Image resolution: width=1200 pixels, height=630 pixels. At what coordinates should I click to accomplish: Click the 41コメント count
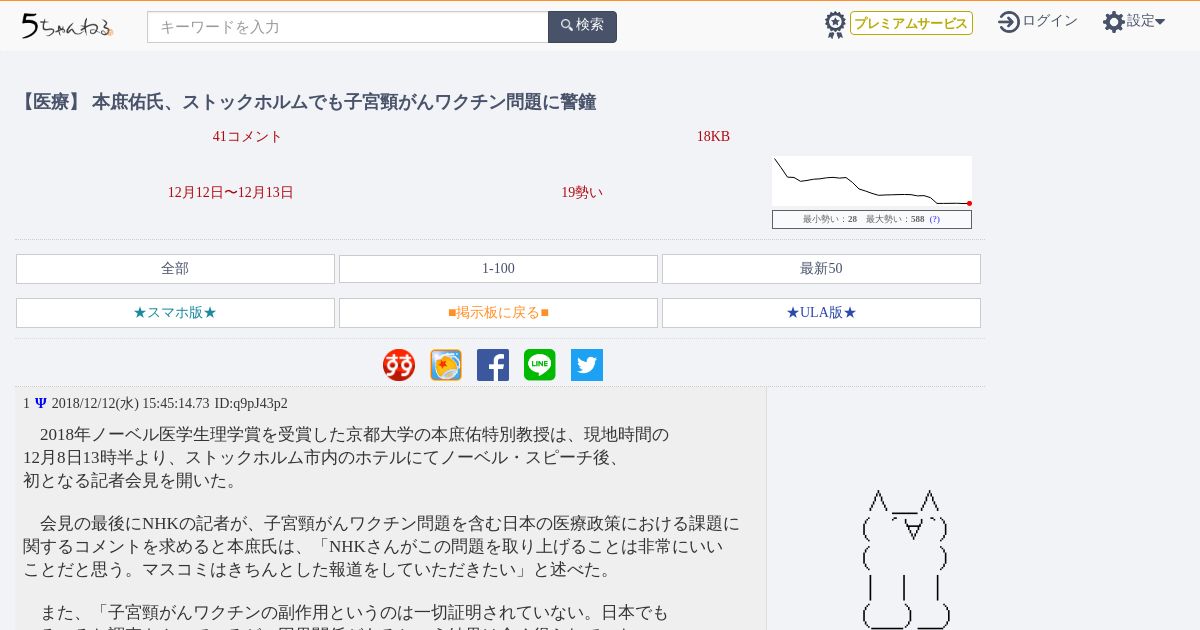[x=247, y=137]
